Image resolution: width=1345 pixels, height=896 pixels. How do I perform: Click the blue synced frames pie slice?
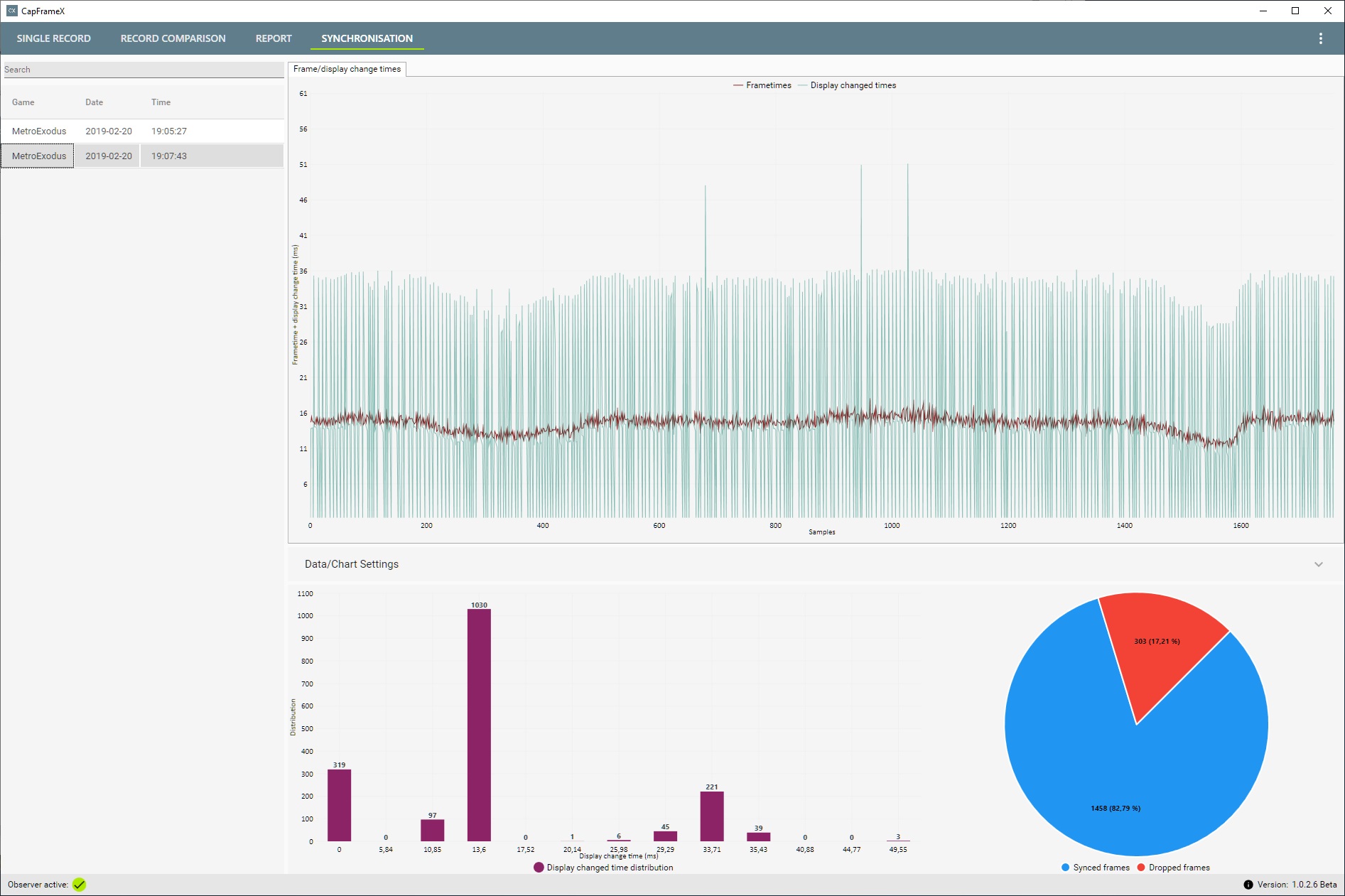(1115, 782)
